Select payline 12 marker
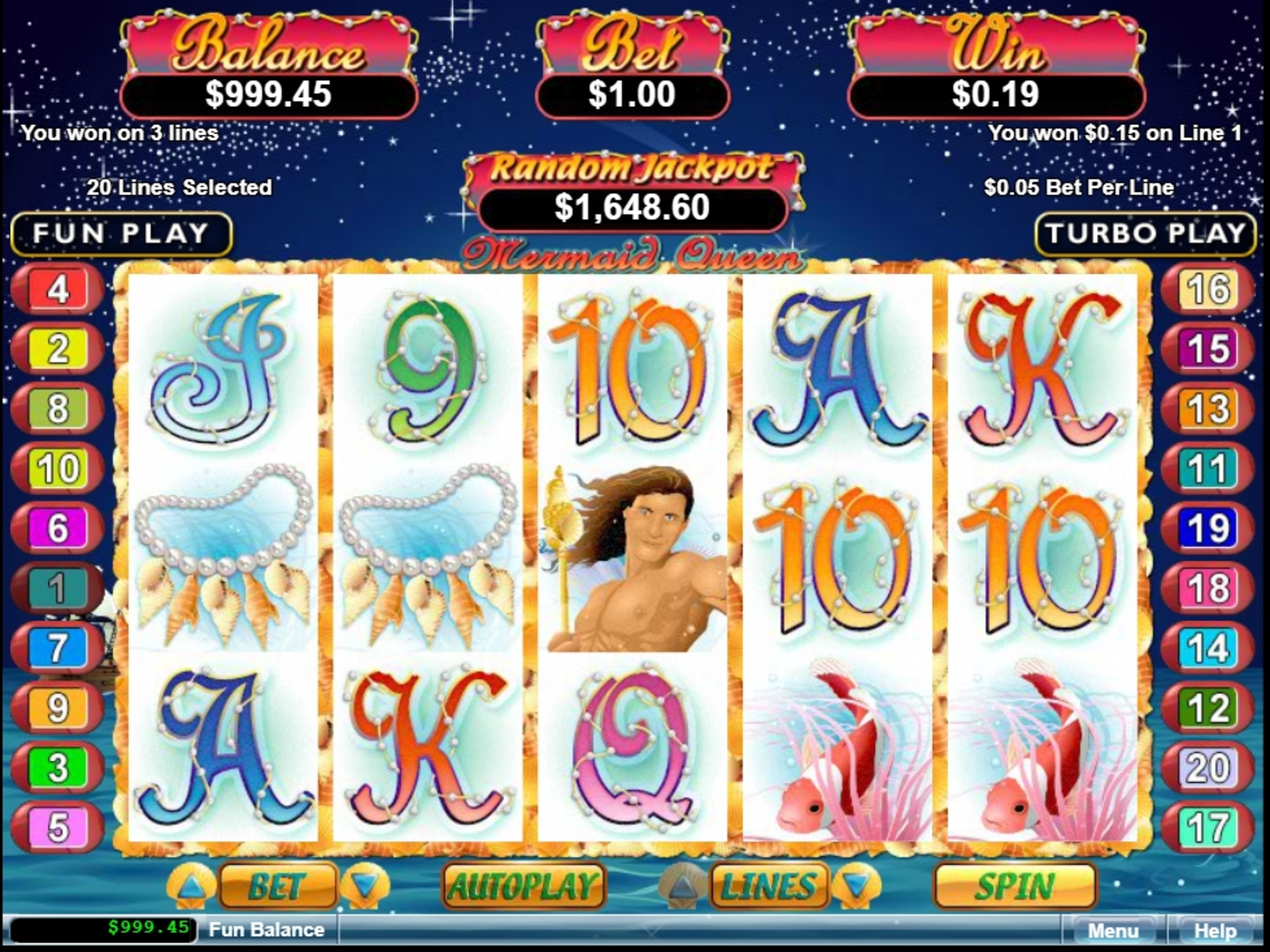 coord(1208,708)
